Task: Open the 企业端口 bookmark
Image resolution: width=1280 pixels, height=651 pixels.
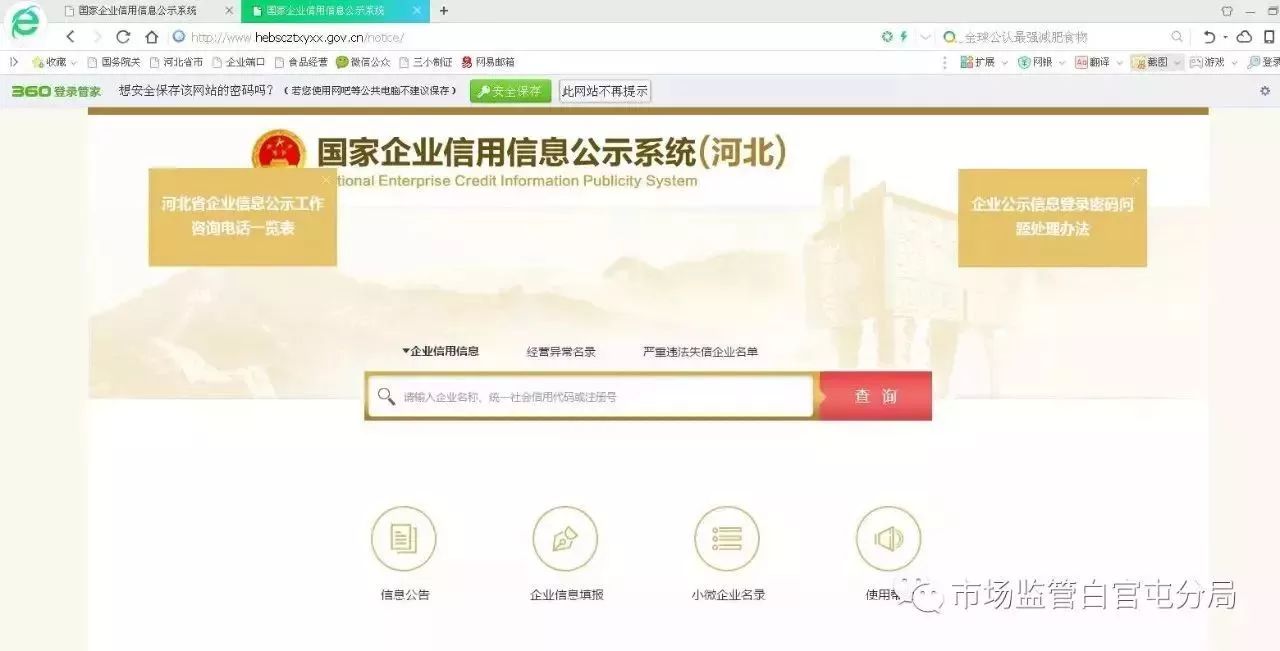Action: pos(238,62)
